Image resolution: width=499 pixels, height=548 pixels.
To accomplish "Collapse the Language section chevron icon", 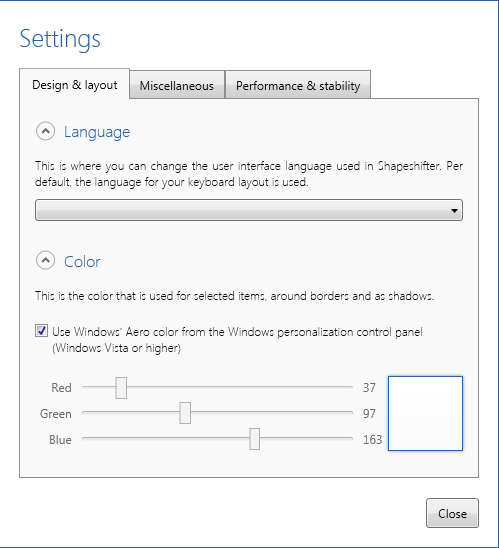I will [x=45, y=131].
